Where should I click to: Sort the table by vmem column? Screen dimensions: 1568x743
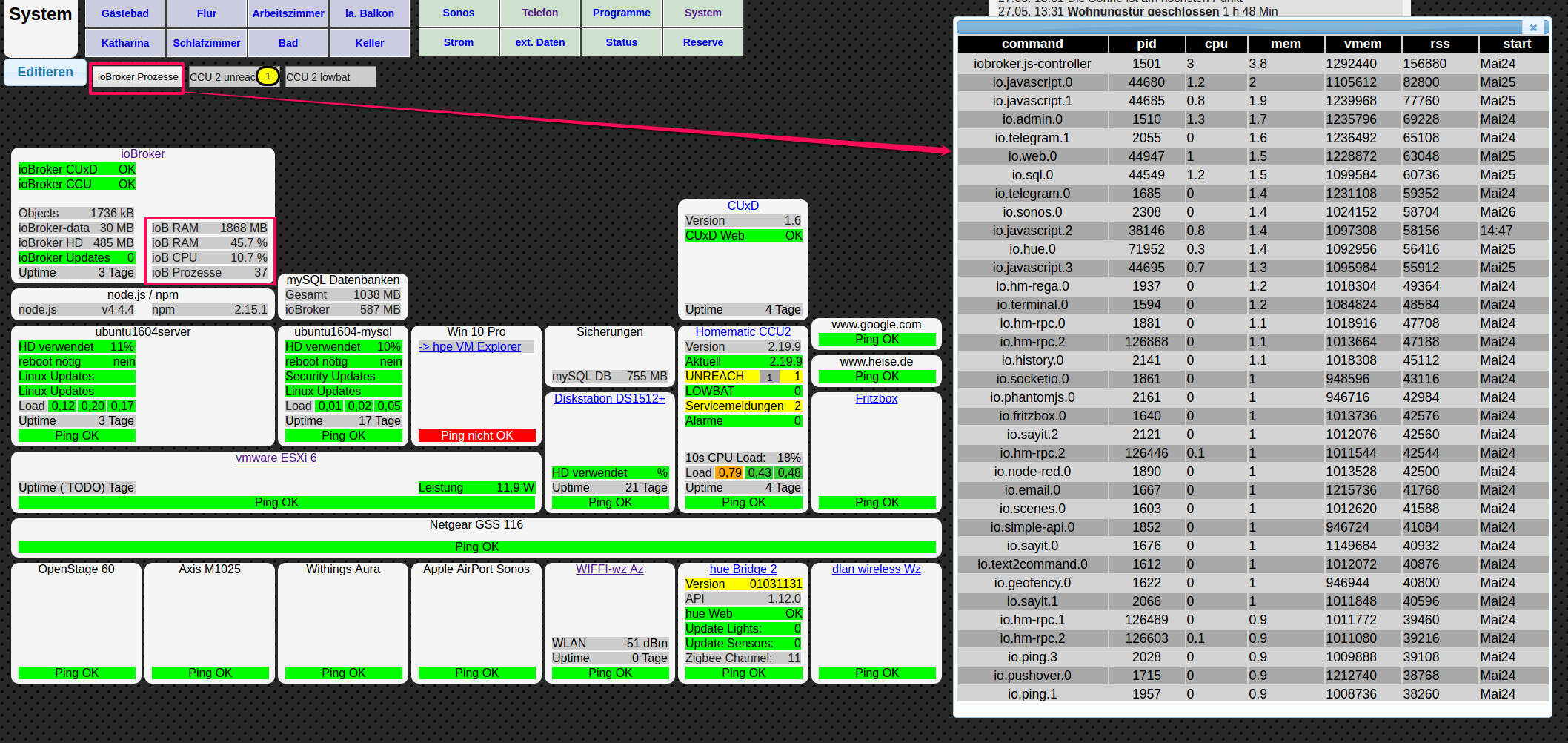(x=1363, y=44)
